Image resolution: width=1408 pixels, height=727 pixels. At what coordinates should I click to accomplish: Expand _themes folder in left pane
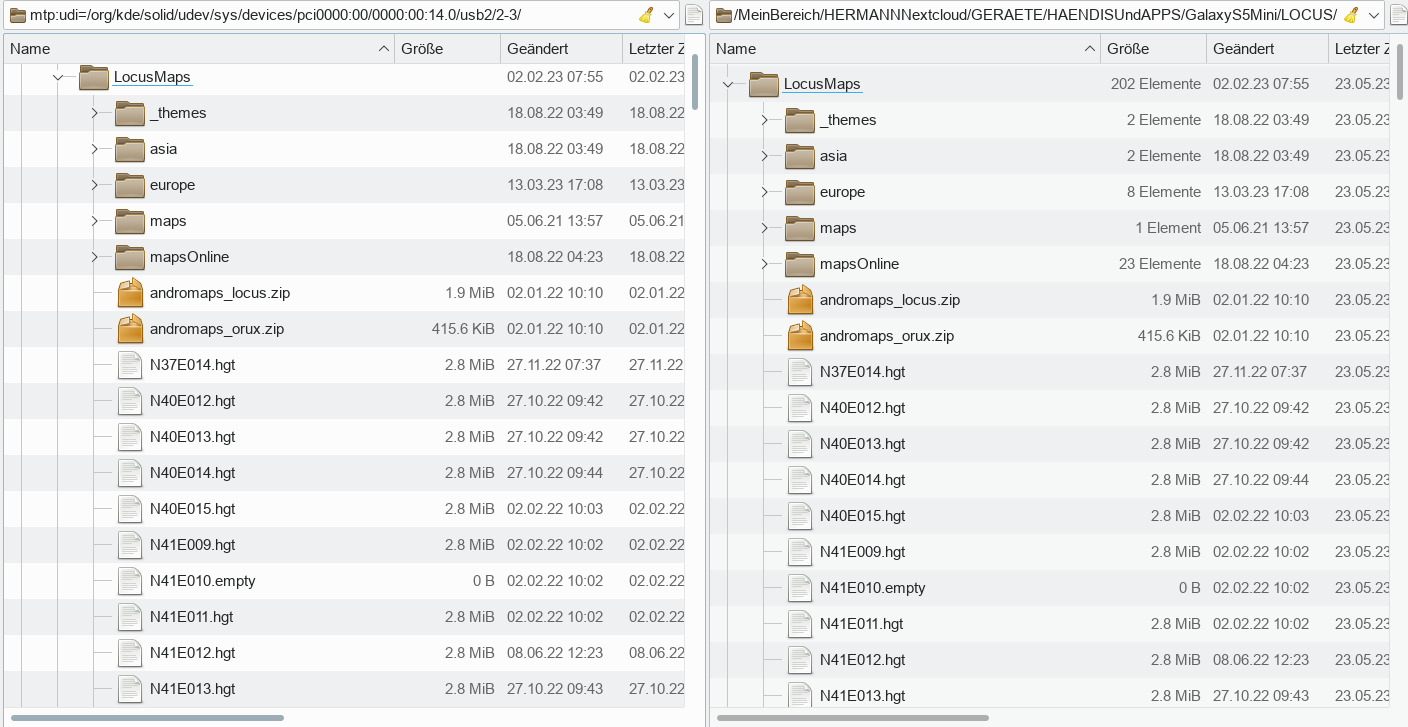94,113
